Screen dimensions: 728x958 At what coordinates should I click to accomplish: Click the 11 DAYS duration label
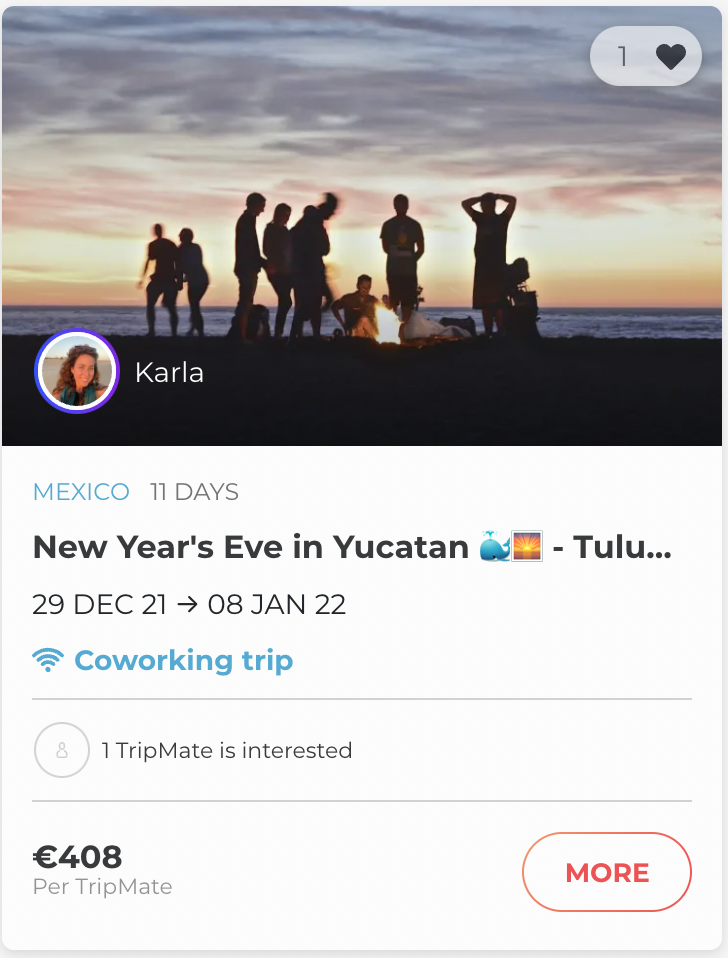click(194, 492)
